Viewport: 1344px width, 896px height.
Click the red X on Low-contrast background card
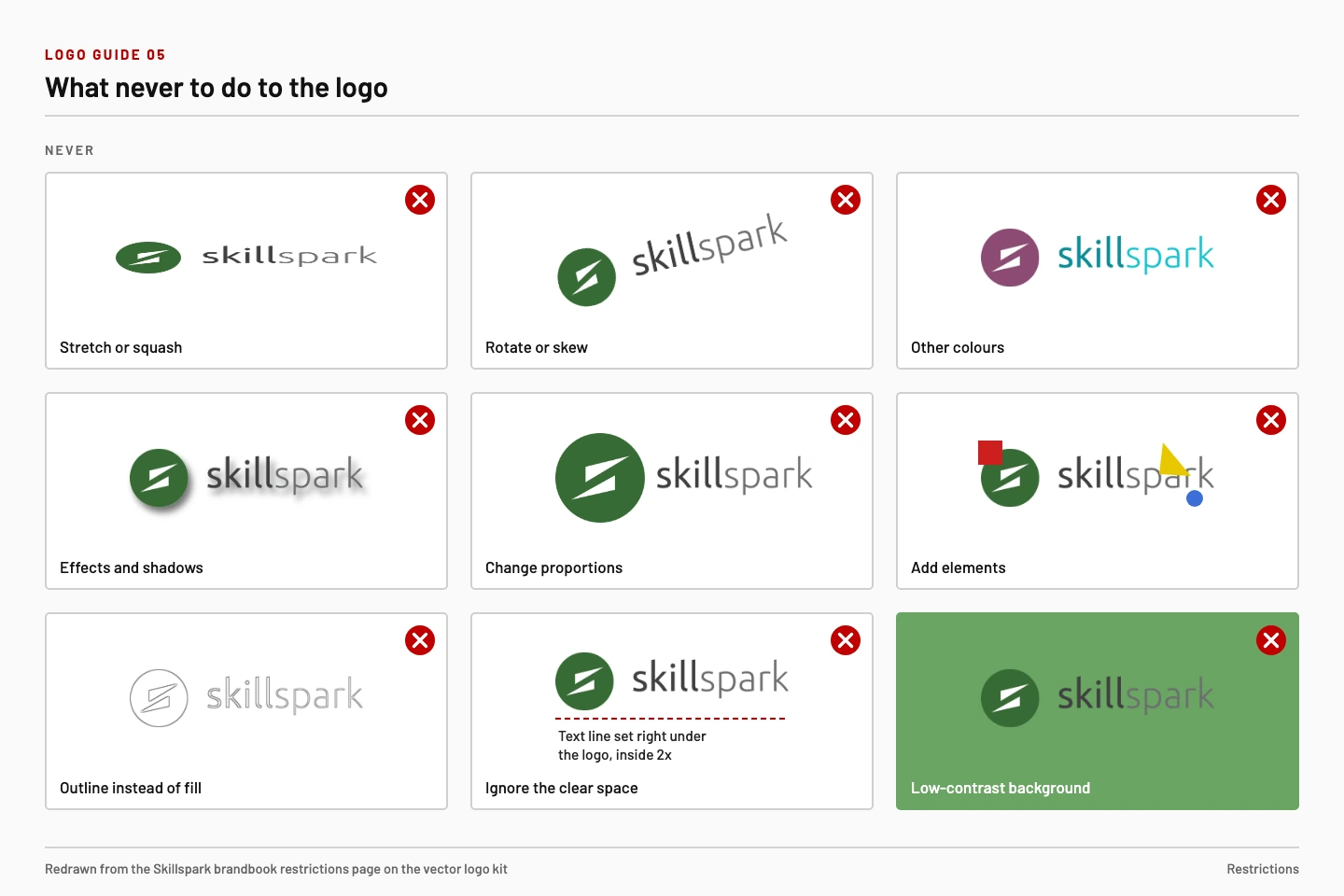point(1271,640)
